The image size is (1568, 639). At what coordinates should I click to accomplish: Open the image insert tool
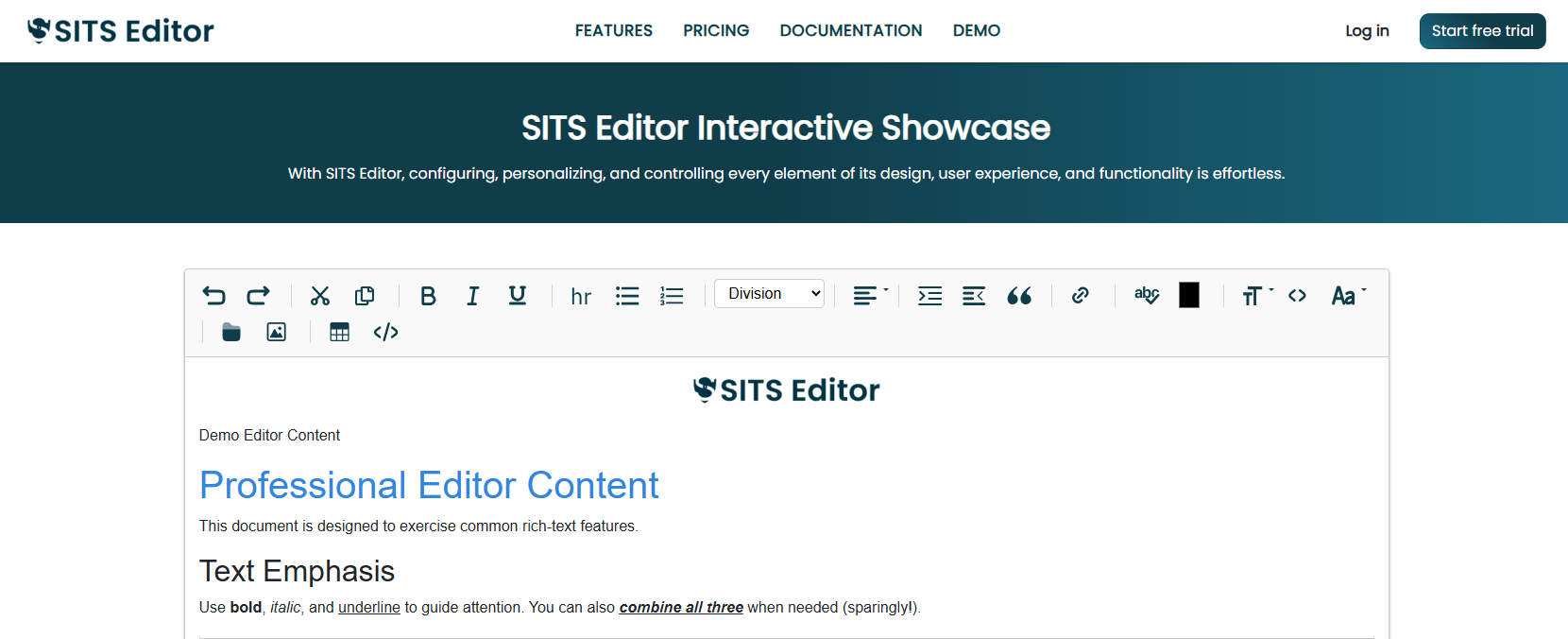coord(276,332)
